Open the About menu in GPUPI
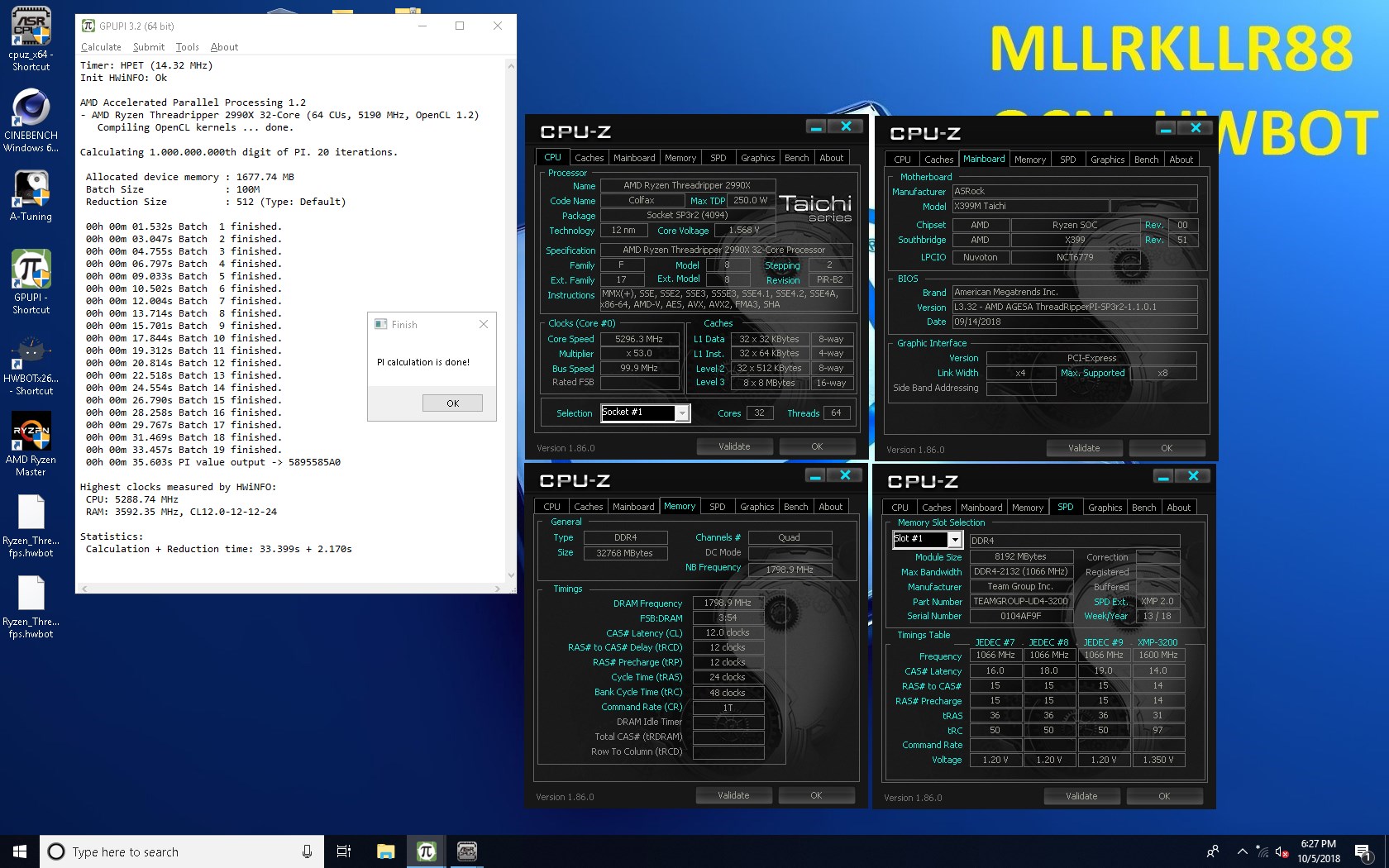1389x868 pixels. [x=224, y=47]
